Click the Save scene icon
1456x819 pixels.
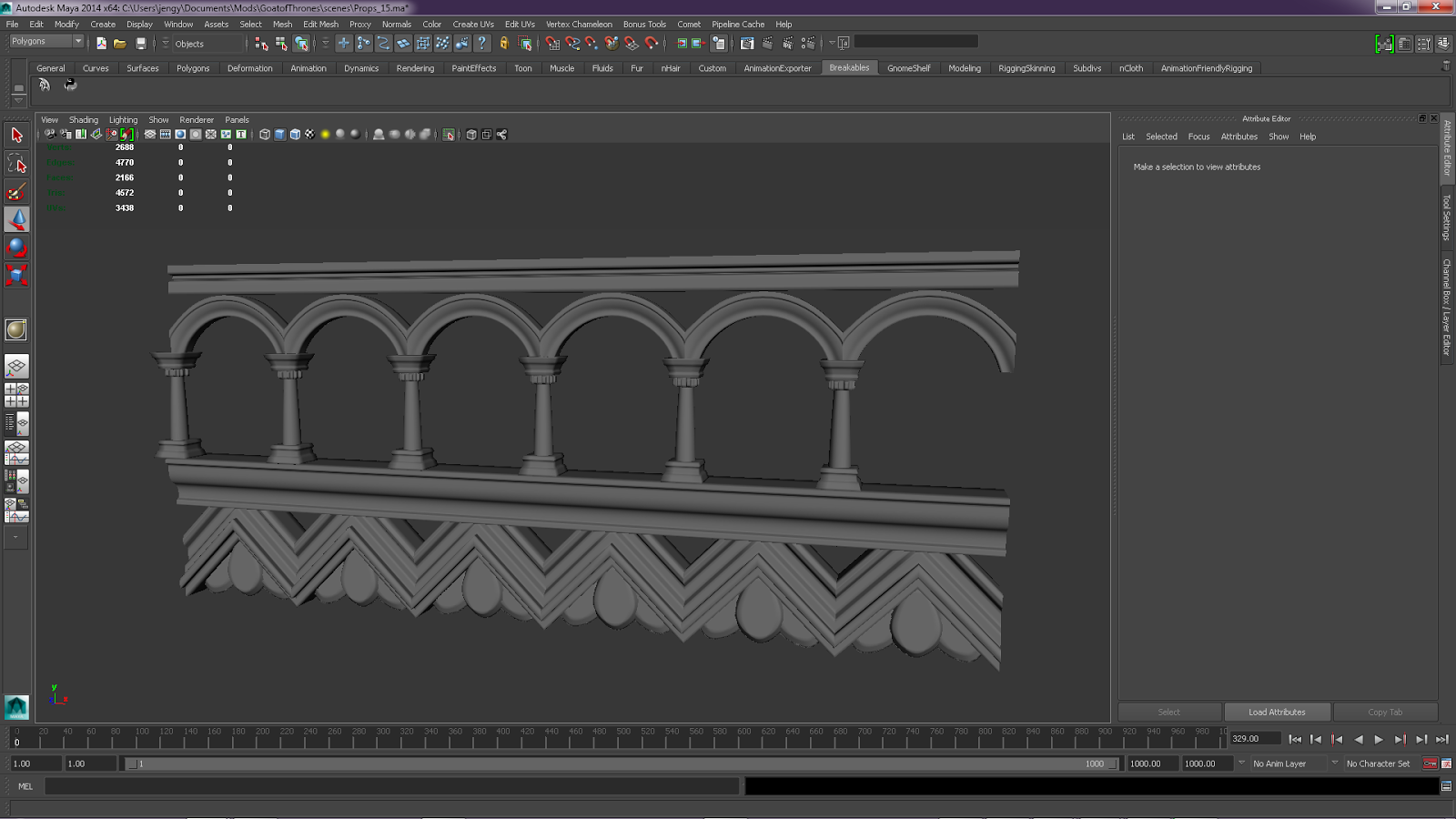(x=140, y=43)
